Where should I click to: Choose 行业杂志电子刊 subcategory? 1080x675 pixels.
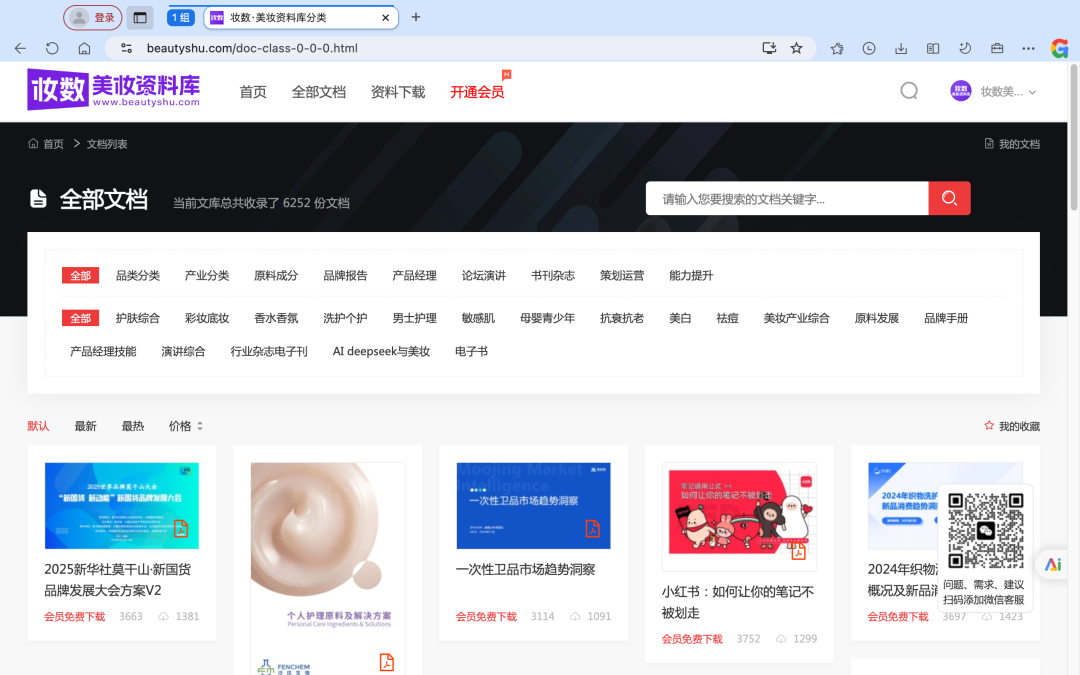[269, 351]
